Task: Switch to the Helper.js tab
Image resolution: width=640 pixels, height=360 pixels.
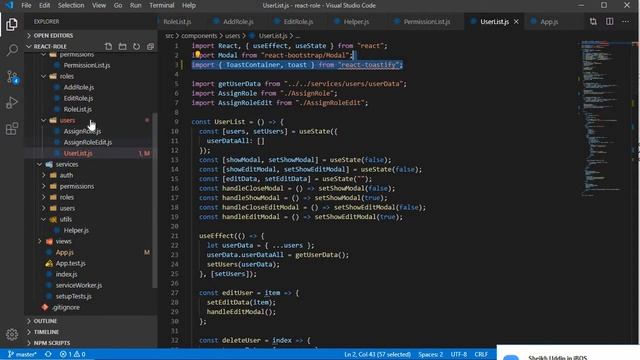Action: 356,22
